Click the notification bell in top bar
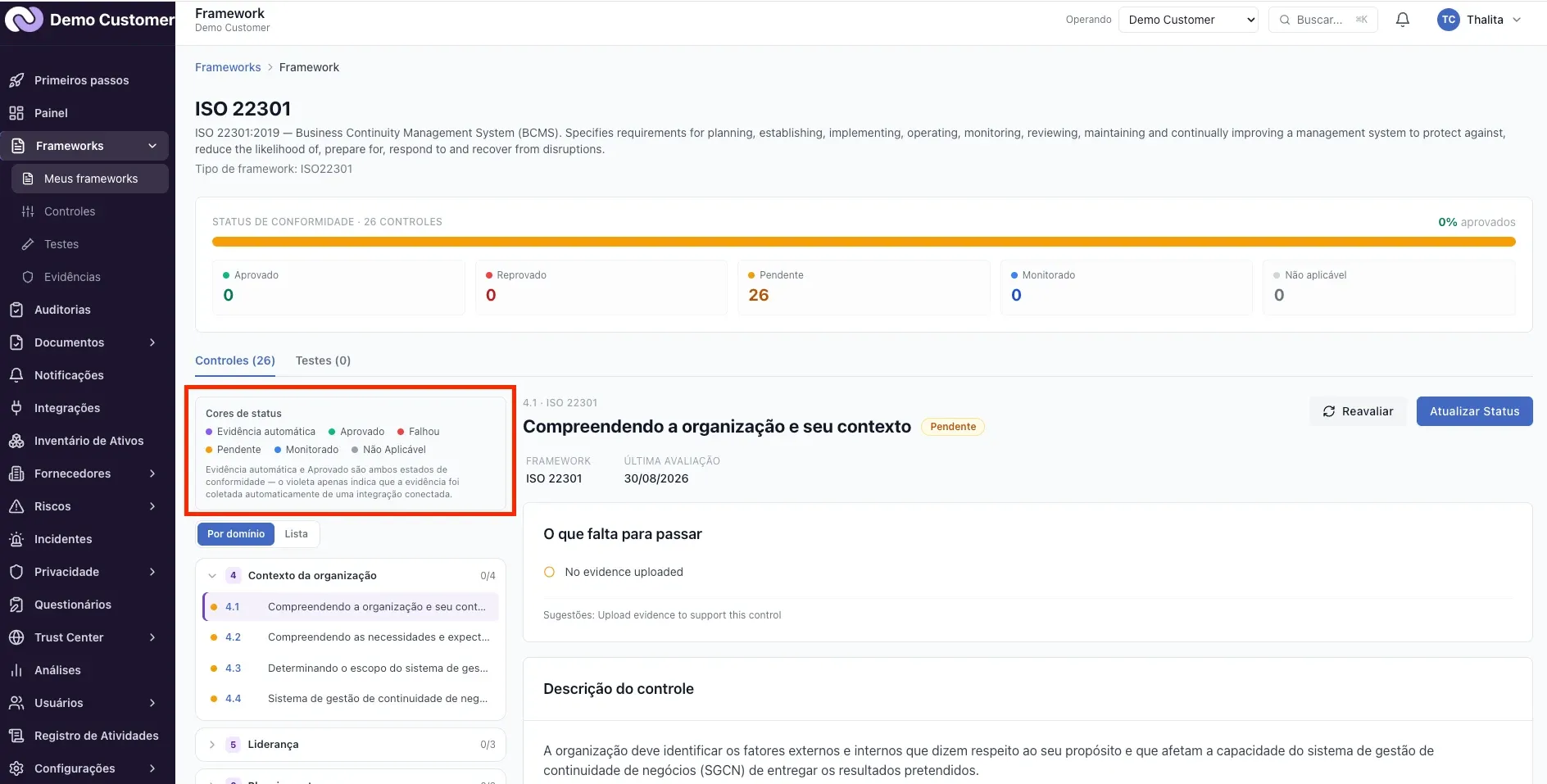 point(1403,20)
